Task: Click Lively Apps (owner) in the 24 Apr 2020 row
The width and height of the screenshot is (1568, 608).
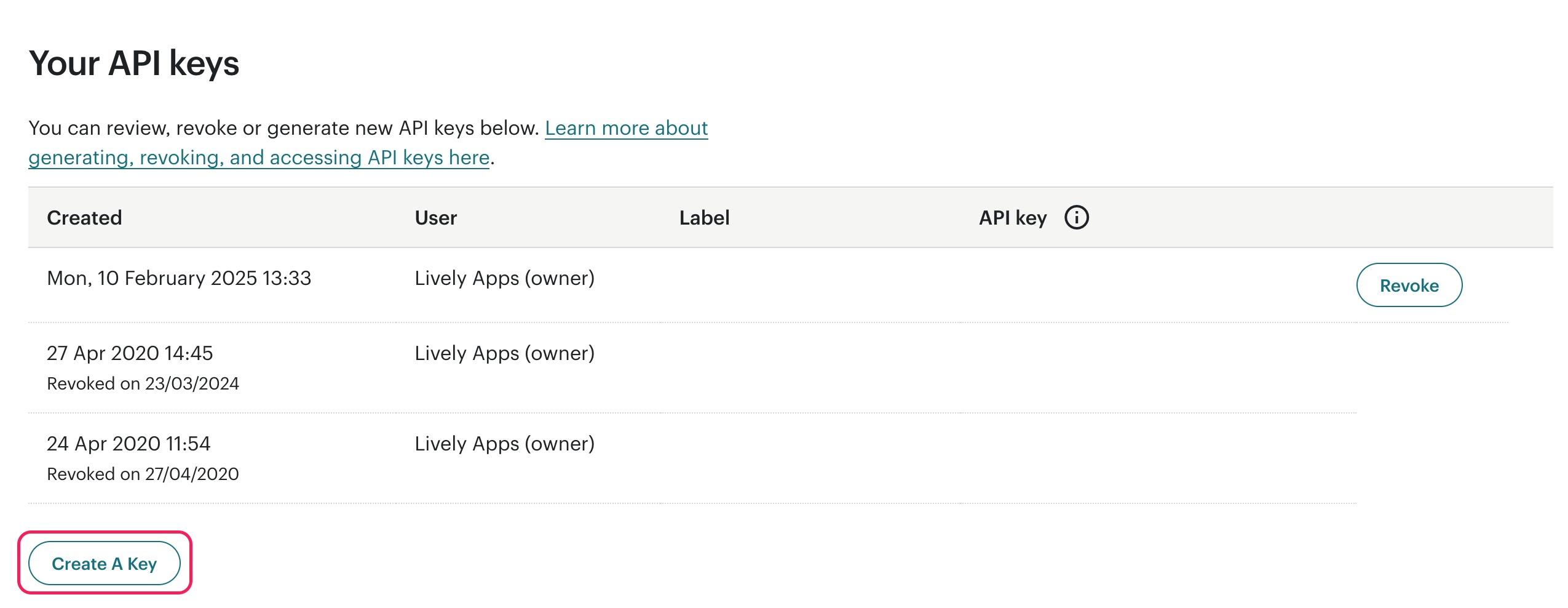Action: point(504,444)
